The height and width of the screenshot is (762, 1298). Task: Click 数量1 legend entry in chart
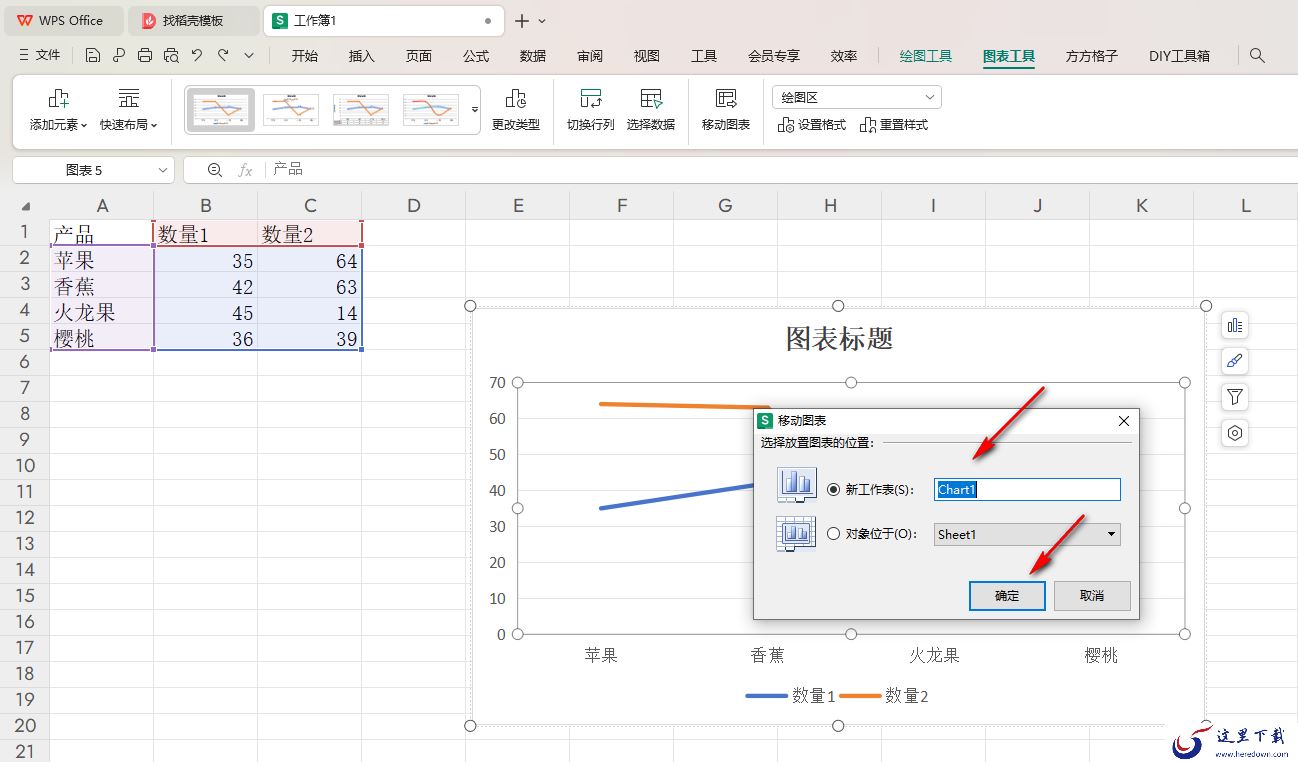[x=790, y=696]
